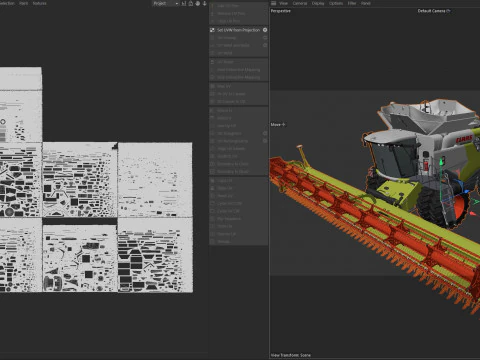Click the Perspective viewport label
The image size is (480, 360).
280,11
